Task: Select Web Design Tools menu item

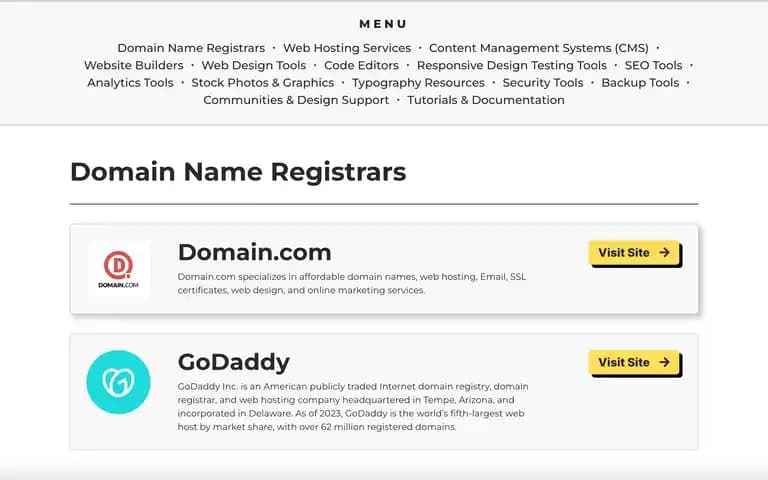Action: [254, 65]
